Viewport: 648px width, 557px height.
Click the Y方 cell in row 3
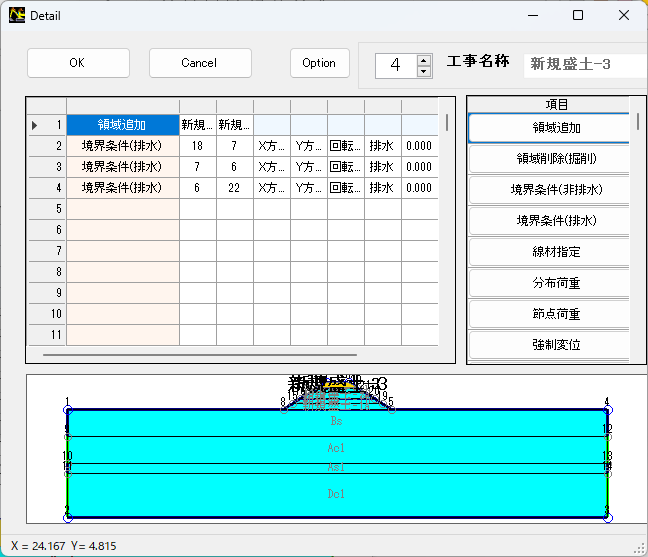click(x=309, y=167)
